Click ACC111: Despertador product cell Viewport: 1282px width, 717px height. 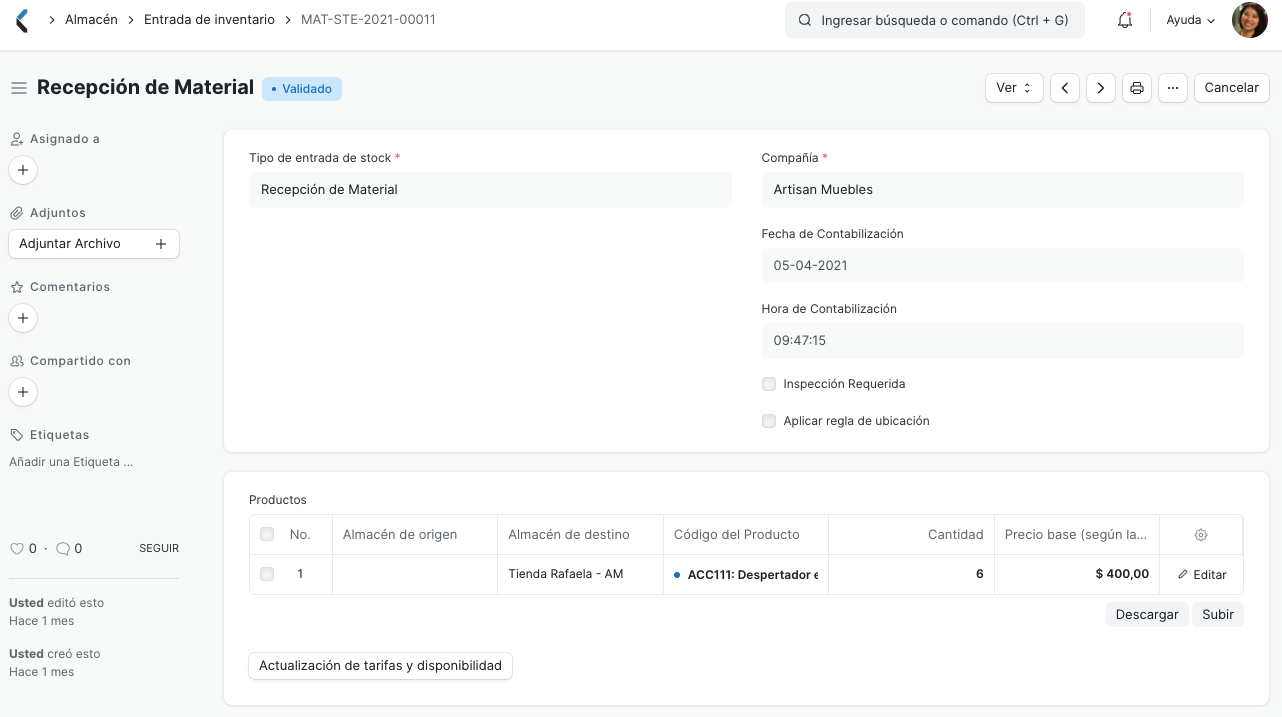click(746, 575)
